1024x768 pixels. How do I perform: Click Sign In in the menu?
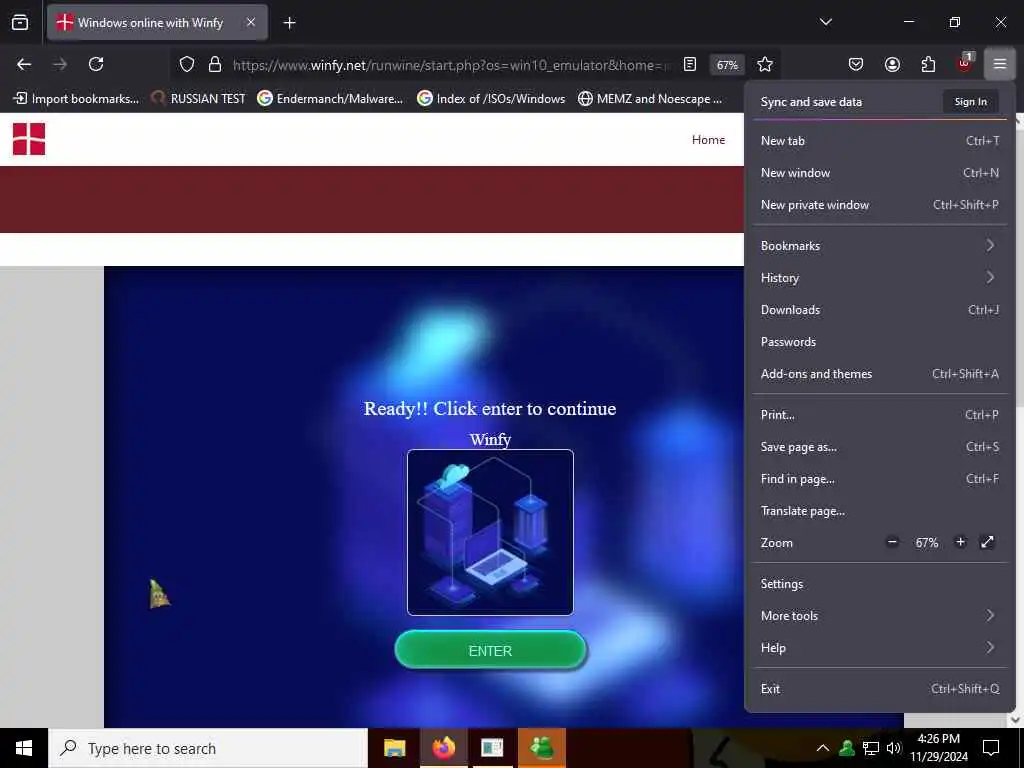970,102
